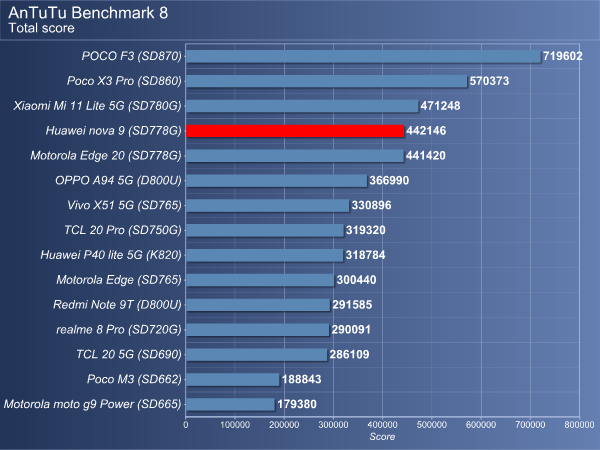Viewport: 600px width, 450px height.
Task: Click the score value 319320
Action: pos(366,230)
